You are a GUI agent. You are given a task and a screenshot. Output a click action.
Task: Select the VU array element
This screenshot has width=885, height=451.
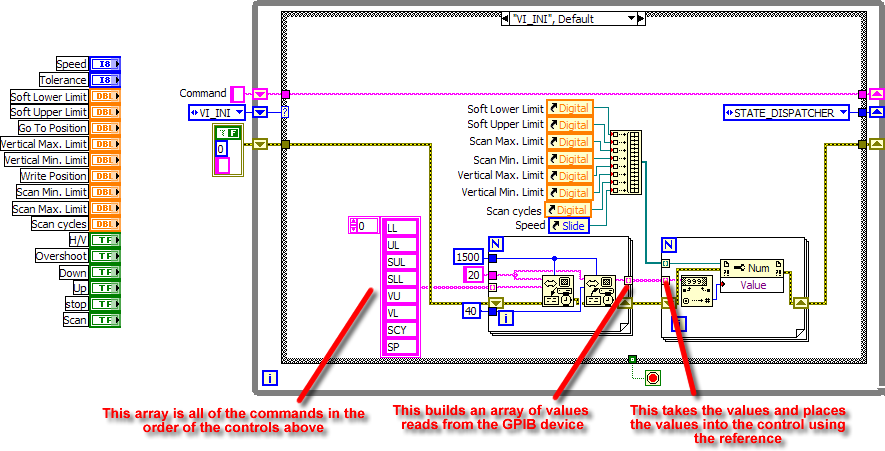coord(401,295)
